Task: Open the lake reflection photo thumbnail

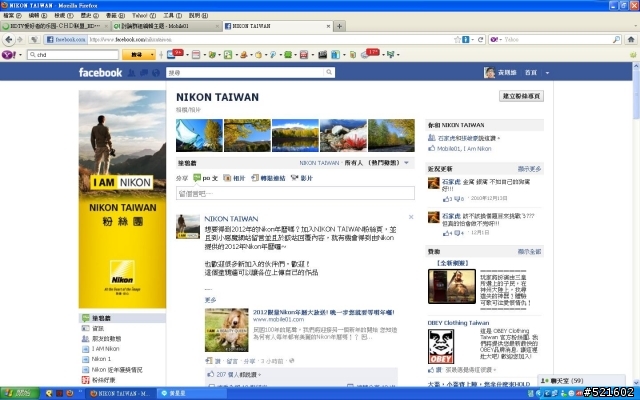Action: pyautogui.click(x=295, y=136)
